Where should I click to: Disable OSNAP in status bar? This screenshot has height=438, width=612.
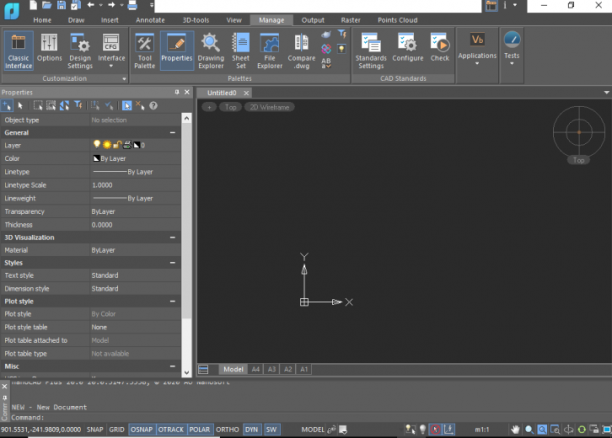[142, 429]
